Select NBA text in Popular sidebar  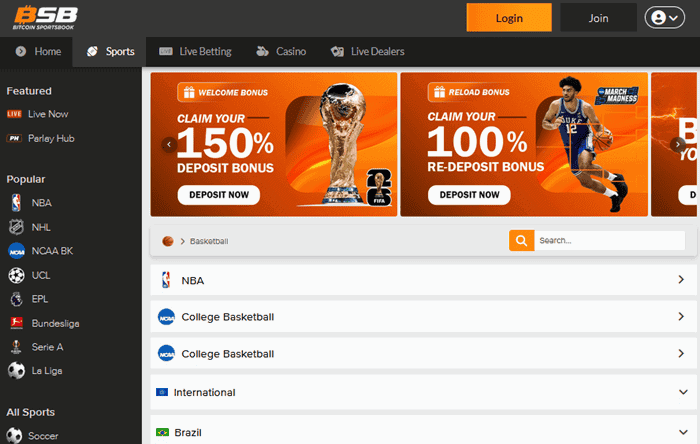42,203
